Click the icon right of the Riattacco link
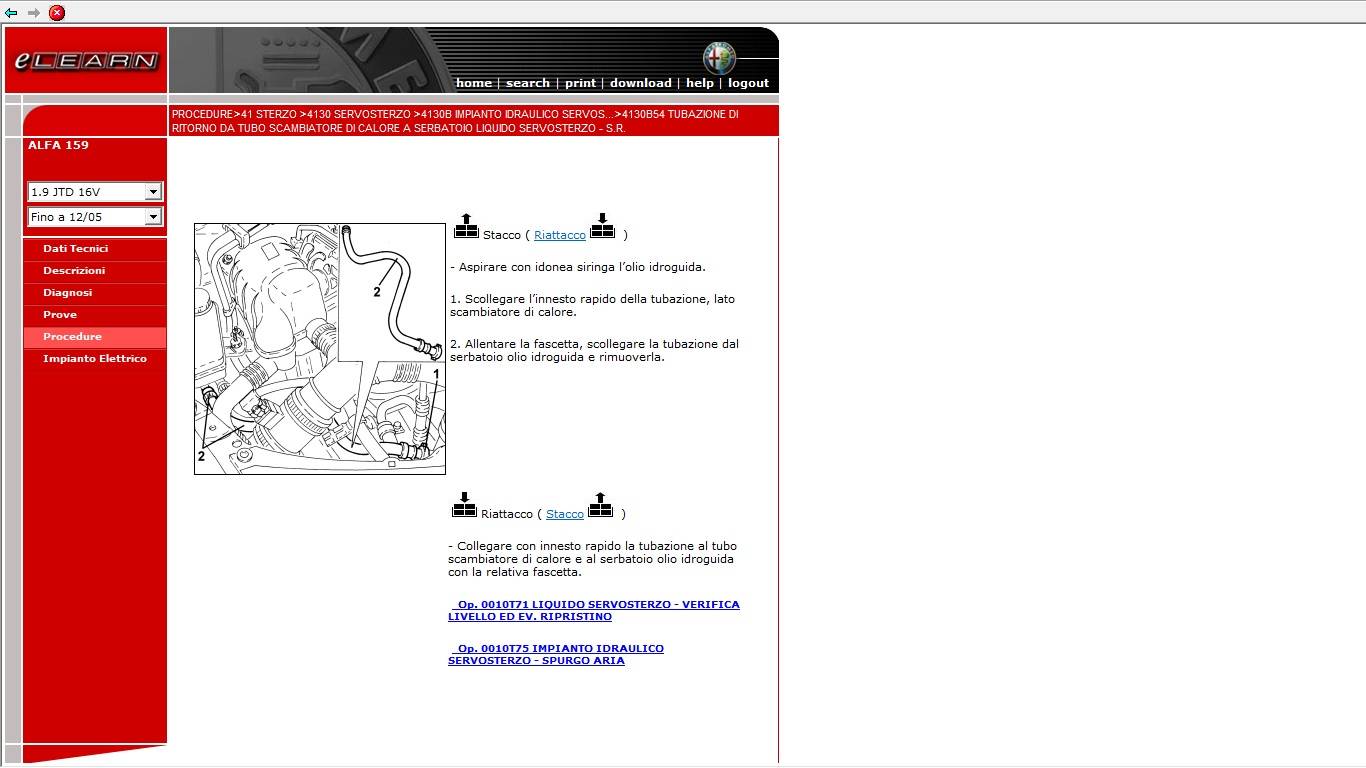Screen dimensions: 1366x768 (x=602, y=227)
